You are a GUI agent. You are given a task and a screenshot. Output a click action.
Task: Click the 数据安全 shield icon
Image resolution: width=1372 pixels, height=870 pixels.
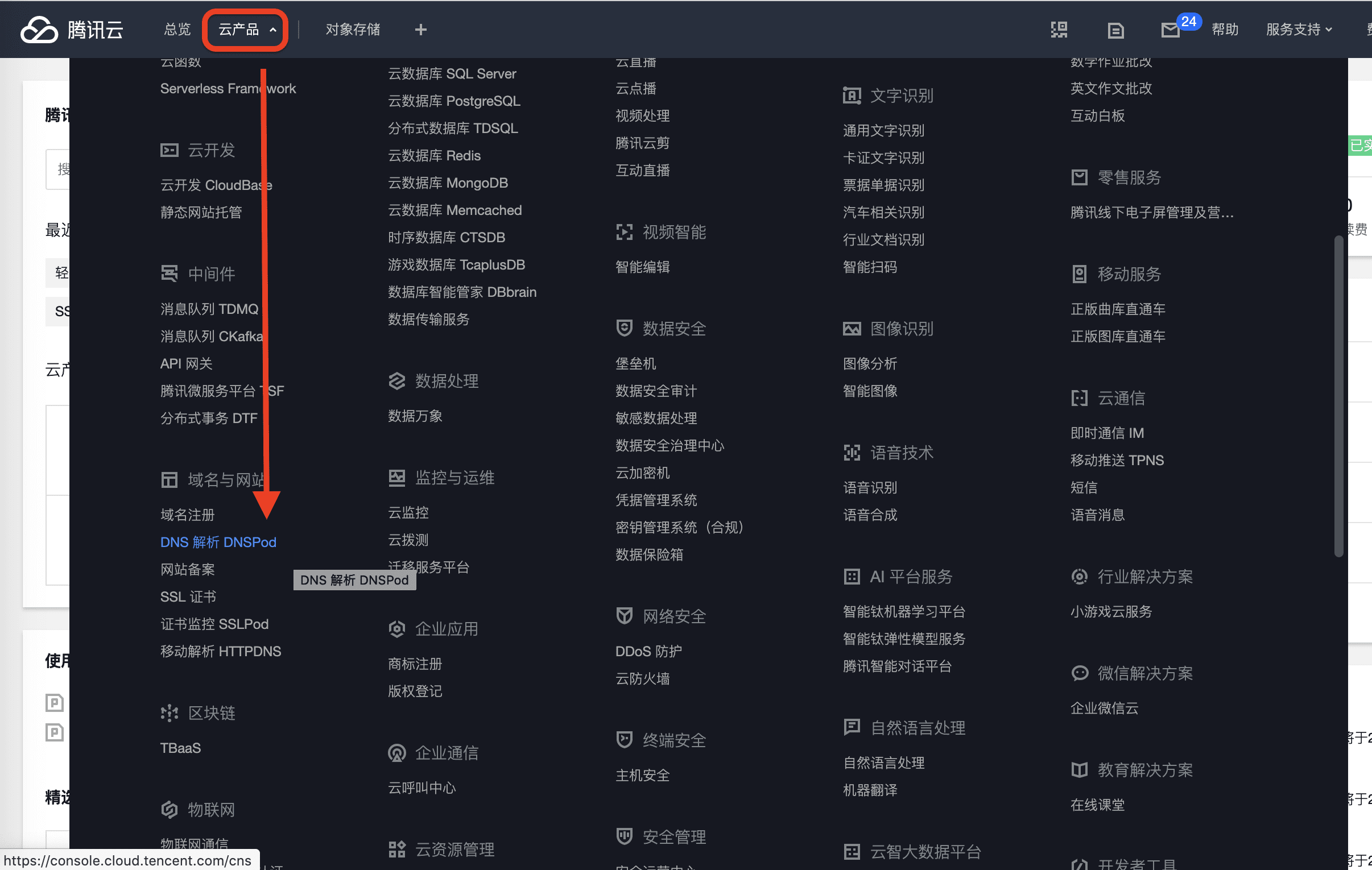pyautogui.click(x=625, y=329)
